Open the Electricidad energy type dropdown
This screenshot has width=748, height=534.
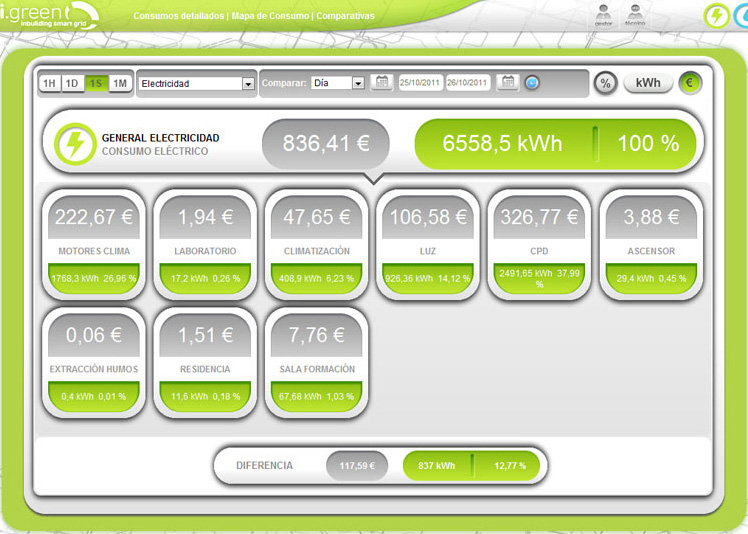[196, 84]
